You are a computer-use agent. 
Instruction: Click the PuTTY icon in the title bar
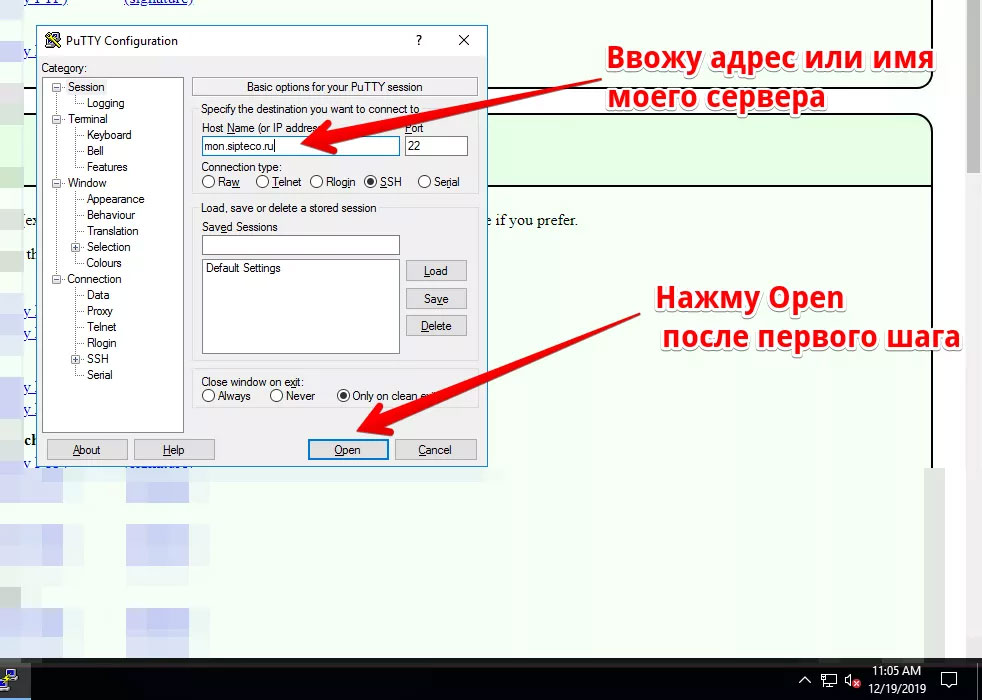(x=52, y=41)
